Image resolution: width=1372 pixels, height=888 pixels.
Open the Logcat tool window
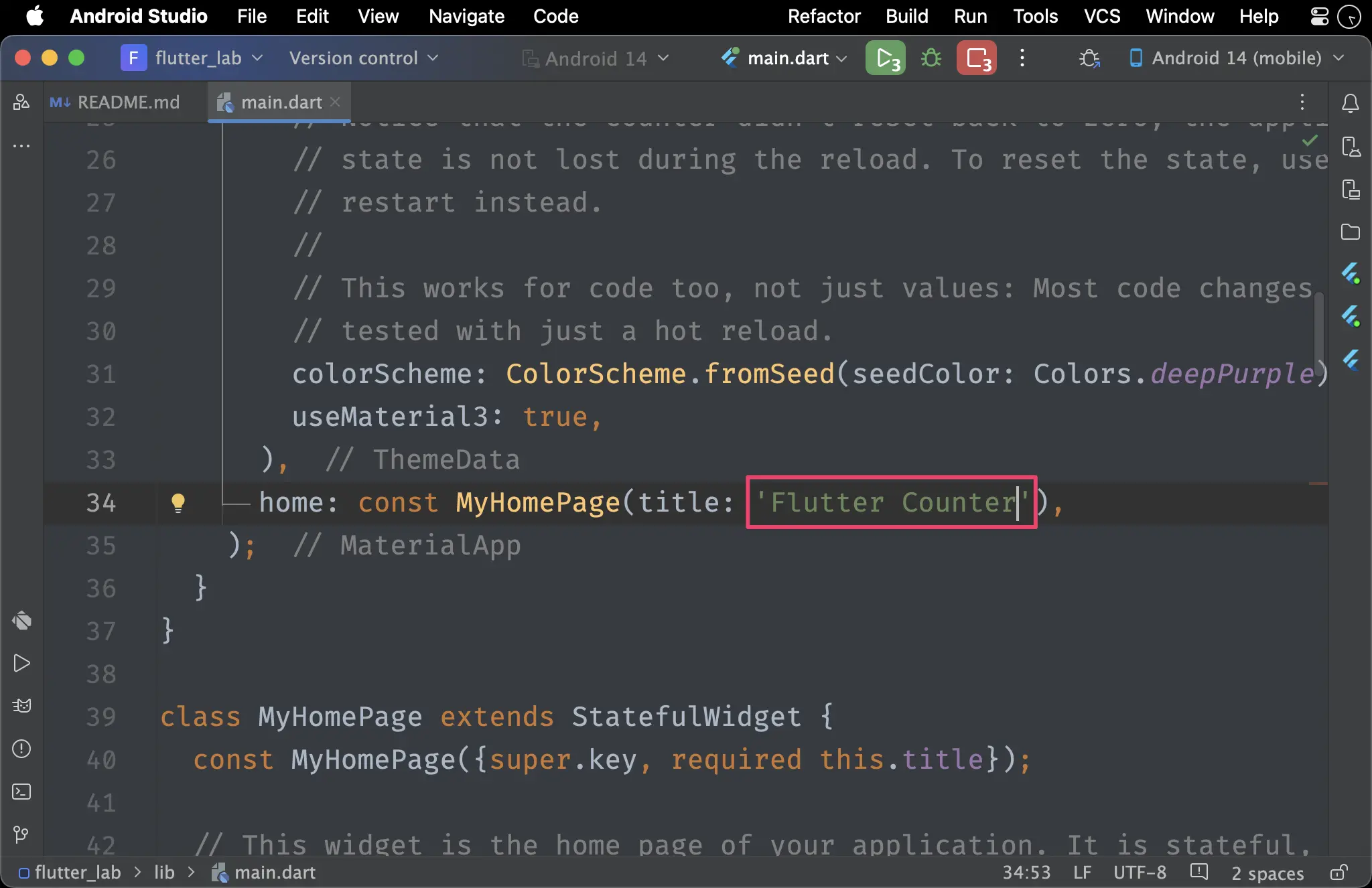21,706
